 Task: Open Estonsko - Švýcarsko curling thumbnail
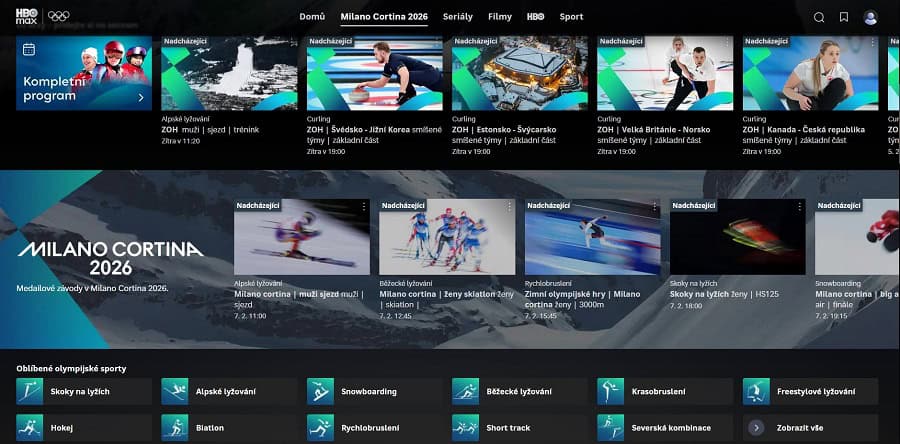520,73
